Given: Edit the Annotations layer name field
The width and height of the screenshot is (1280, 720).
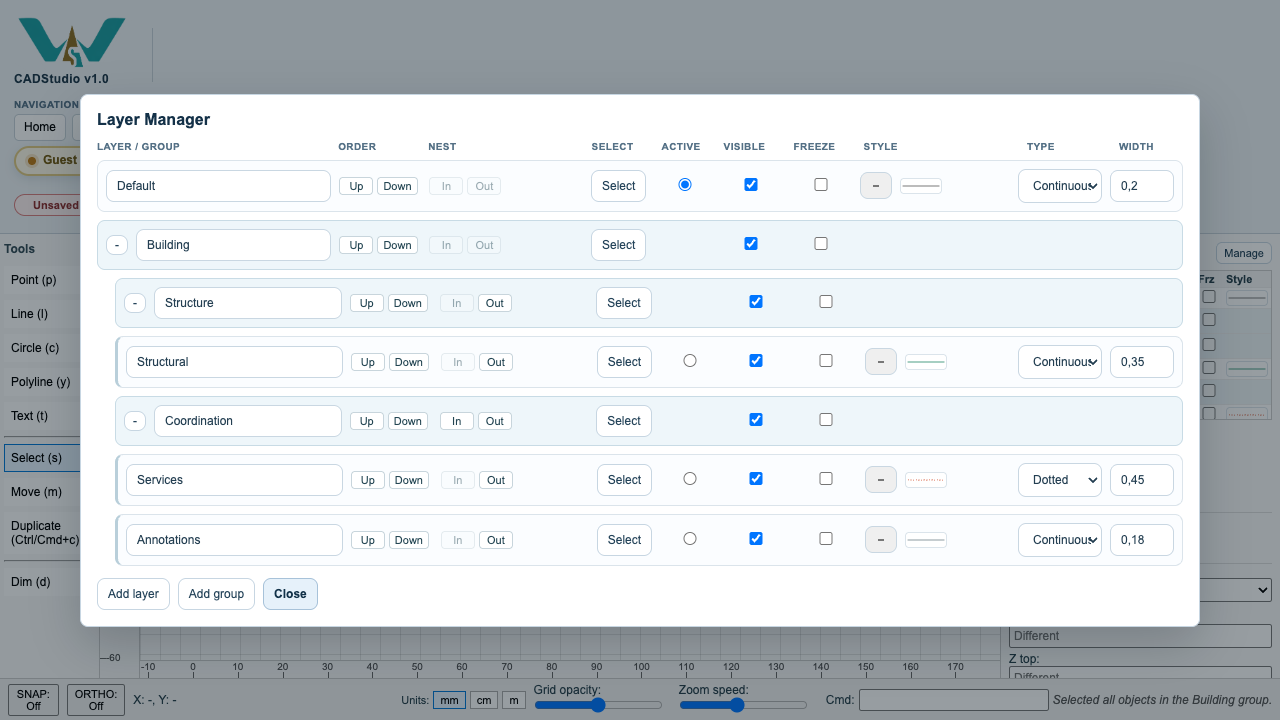Looking at the screenshot, I should pyautogui.click(x=234, y=540).
